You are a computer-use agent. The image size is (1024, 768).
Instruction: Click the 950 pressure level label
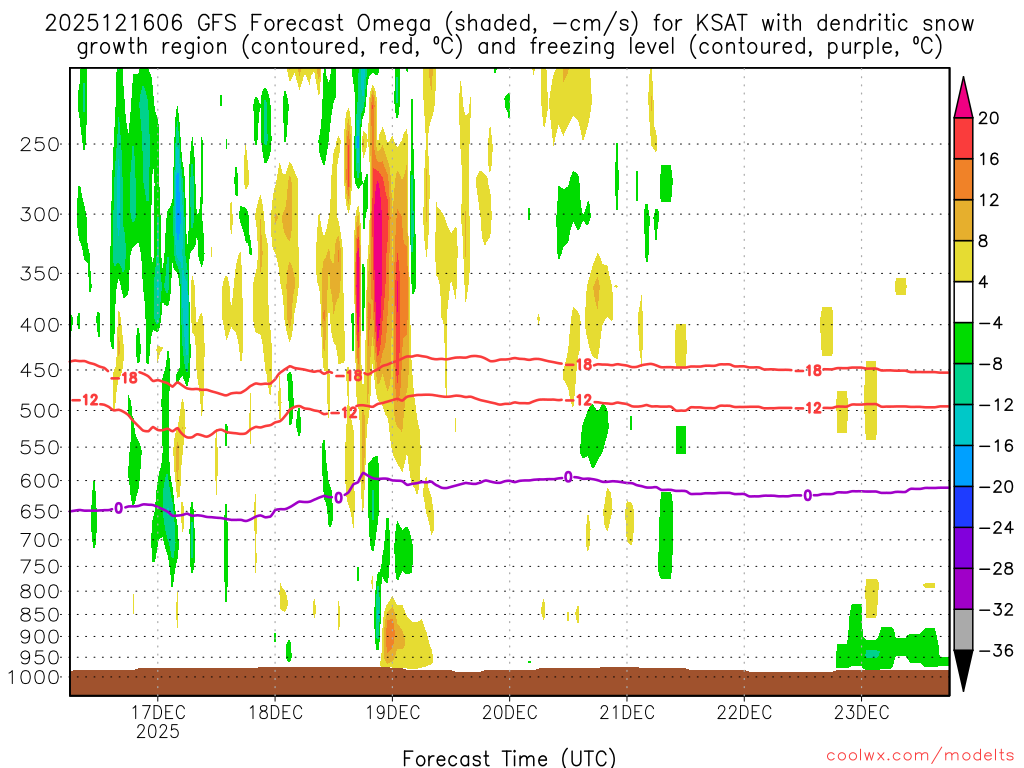coord(40,658)
